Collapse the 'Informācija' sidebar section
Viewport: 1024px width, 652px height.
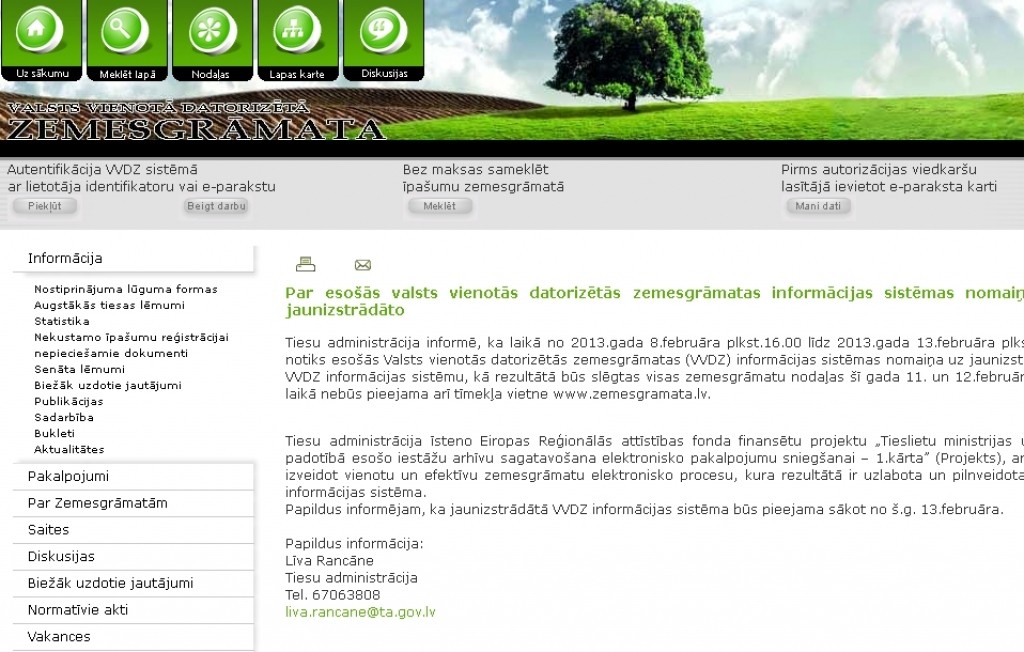[66, 258]
